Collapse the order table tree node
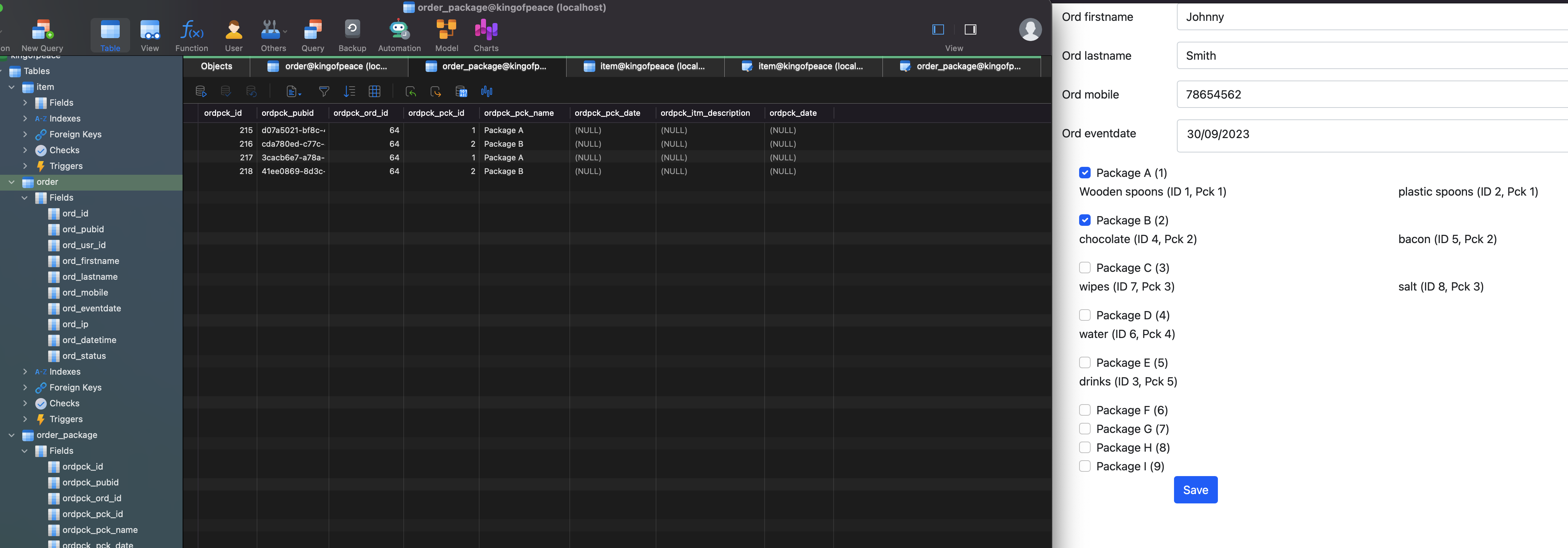Image resolution: width=1568 pixels, height=548 pixels. click(x=12, y=182)
